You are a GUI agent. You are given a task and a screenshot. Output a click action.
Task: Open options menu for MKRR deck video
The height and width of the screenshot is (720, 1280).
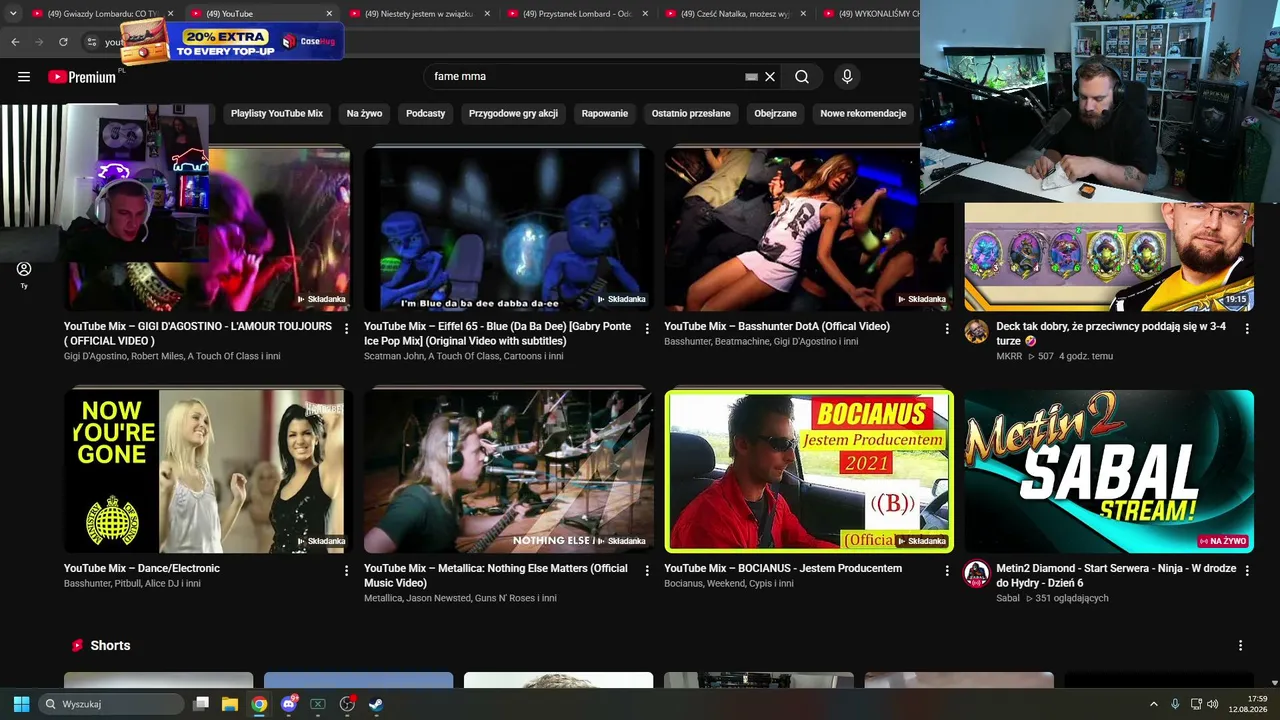[x=1247, y=328]
